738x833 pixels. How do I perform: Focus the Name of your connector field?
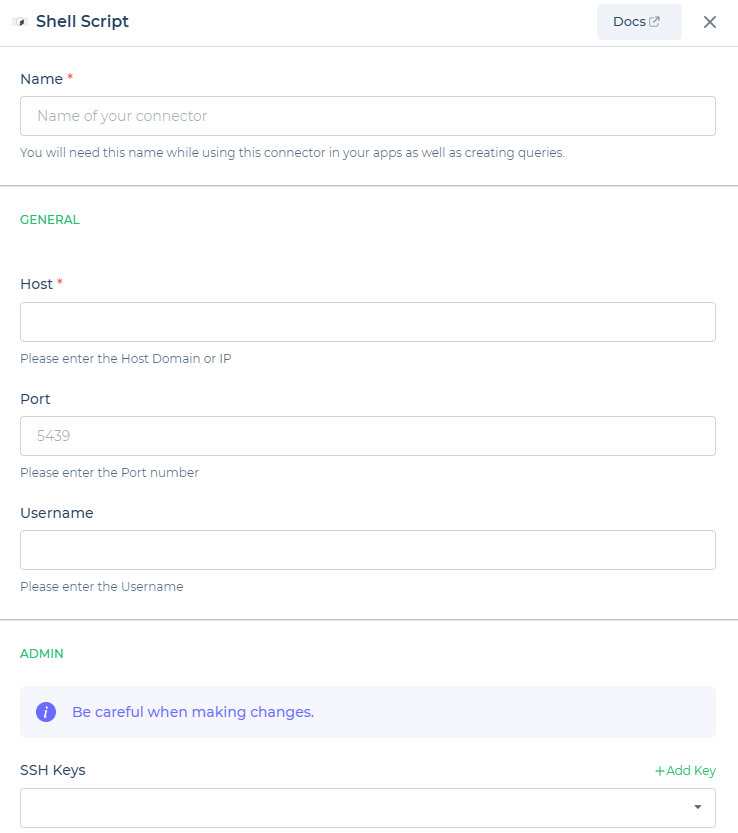click(x=368, y=116)
